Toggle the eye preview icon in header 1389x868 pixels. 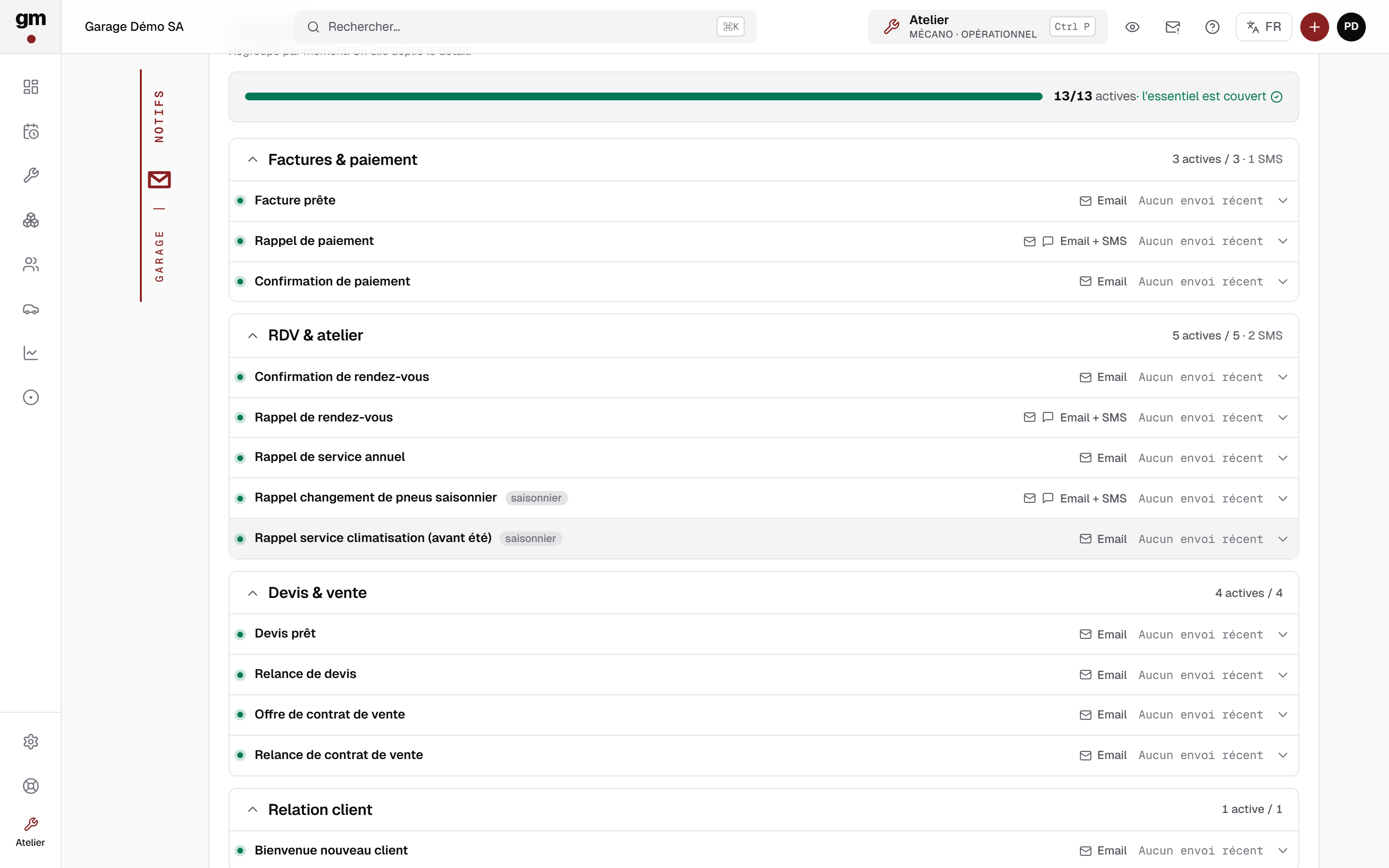pyautogui.click(x=1132, y=27)
